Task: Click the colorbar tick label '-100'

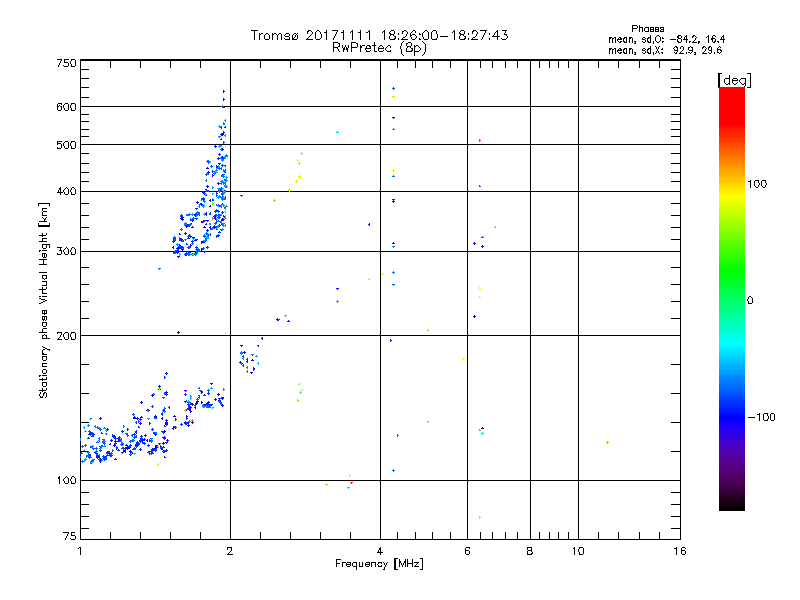Action: tap(761, 417)
